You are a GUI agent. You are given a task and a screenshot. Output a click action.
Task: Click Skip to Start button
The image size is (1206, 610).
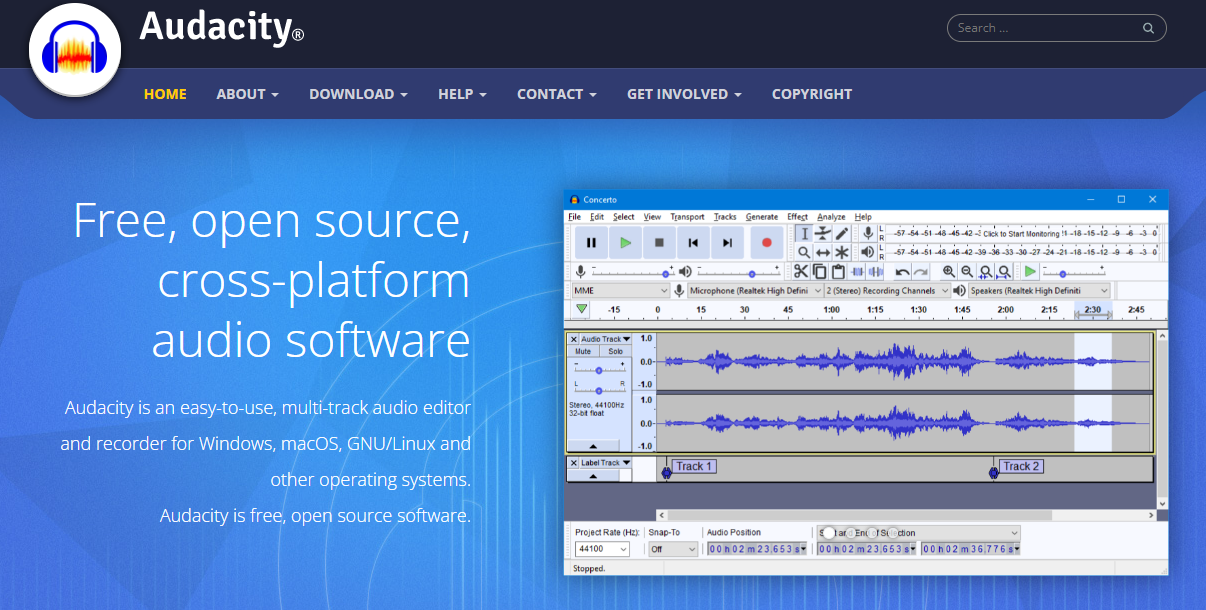[693, 242]
